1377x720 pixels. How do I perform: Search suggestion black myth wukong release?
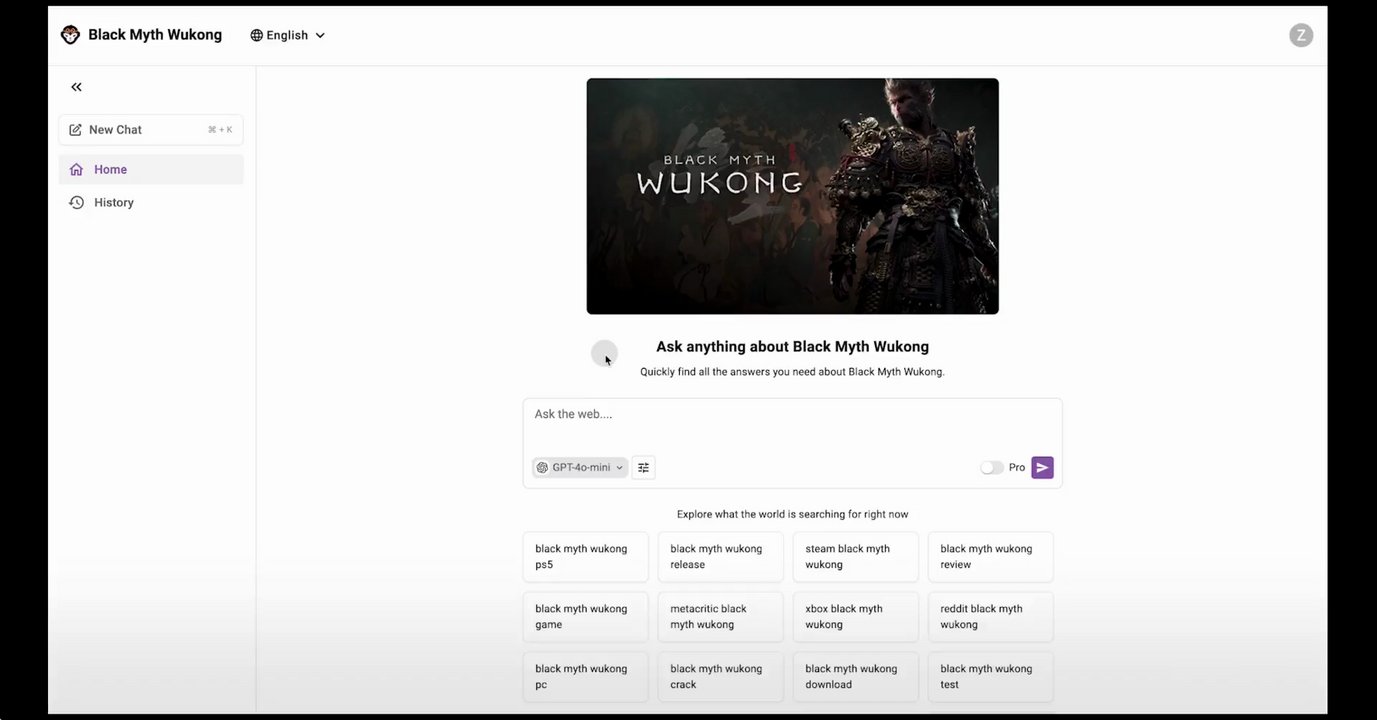[720, 557]
